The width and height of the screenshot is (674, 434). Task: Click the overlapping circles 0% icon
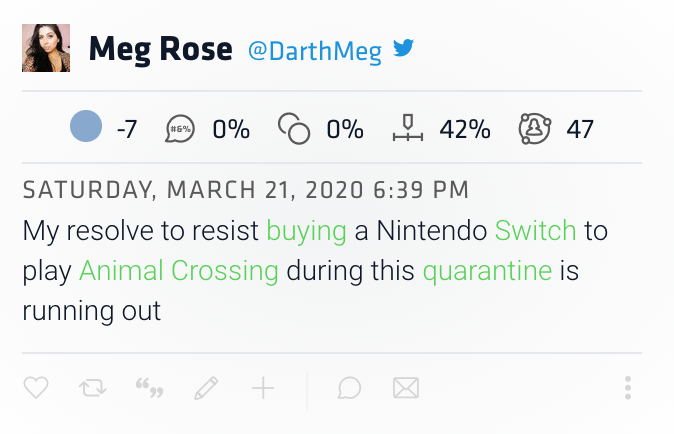tap(294, 129)
